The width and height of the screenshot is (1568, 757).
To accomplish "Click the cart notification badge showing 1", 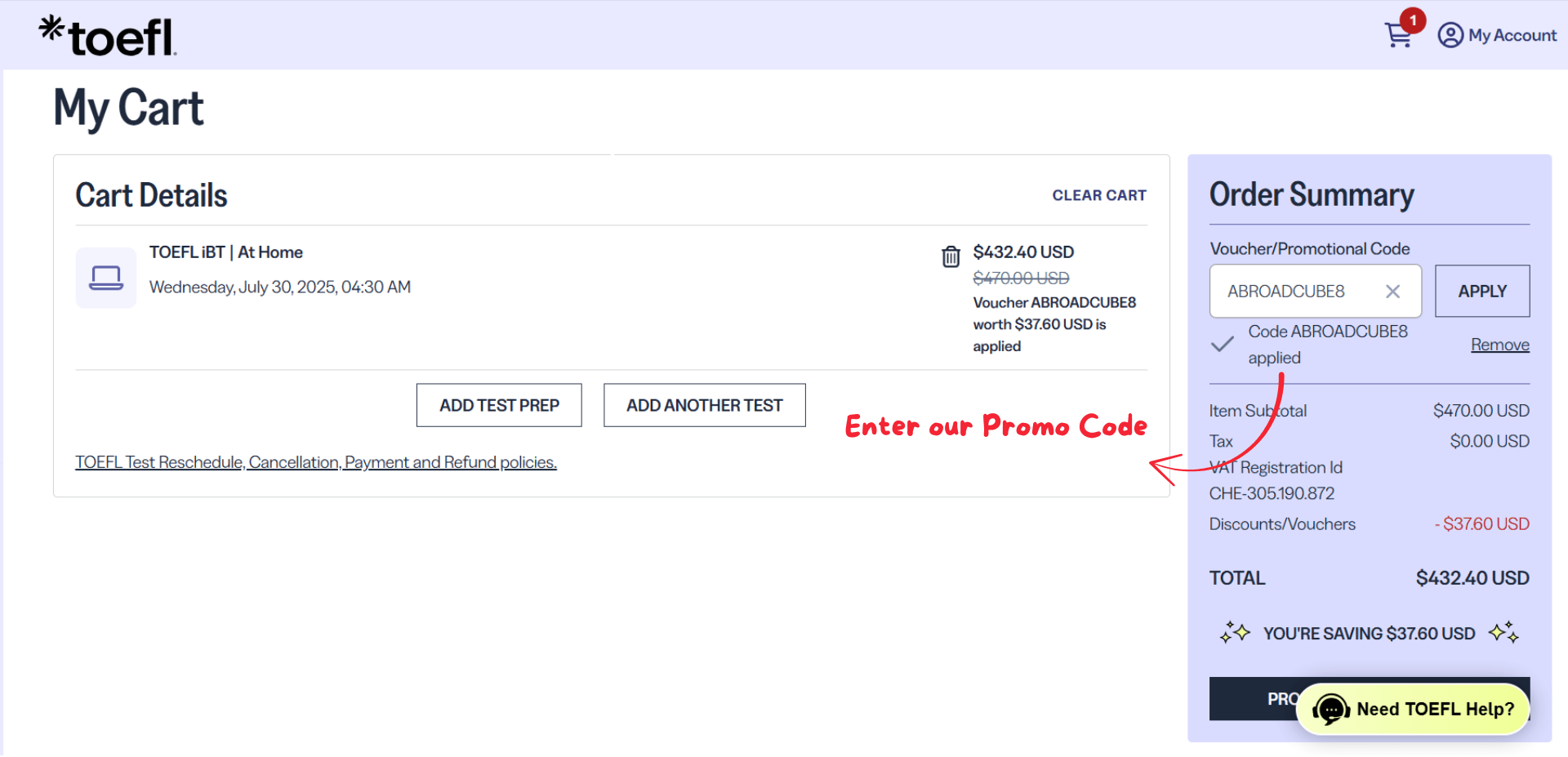I will 1413,20.
